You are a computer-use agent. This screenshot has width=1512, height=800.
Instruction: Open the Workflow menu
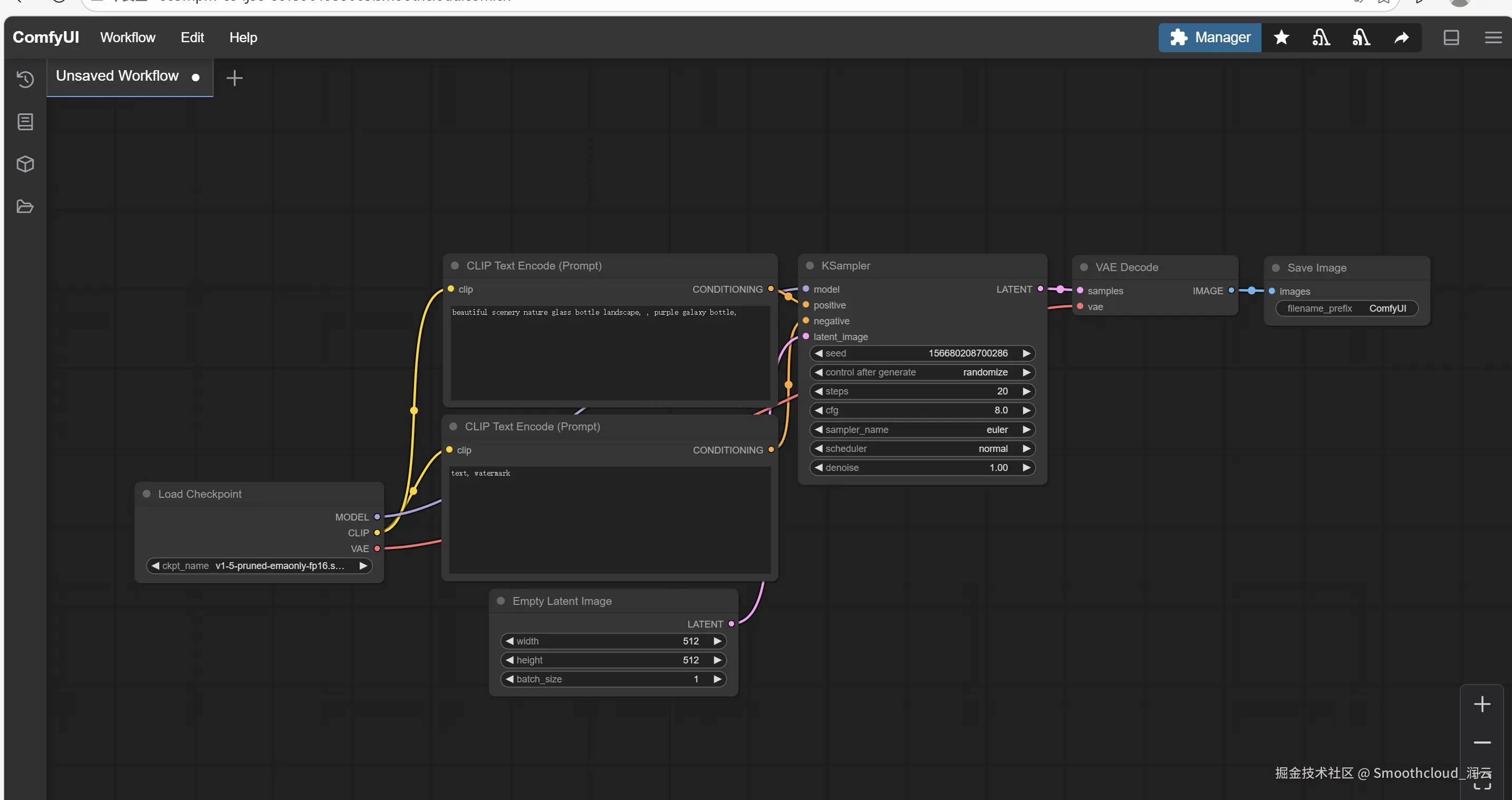[x=128, y=37]
